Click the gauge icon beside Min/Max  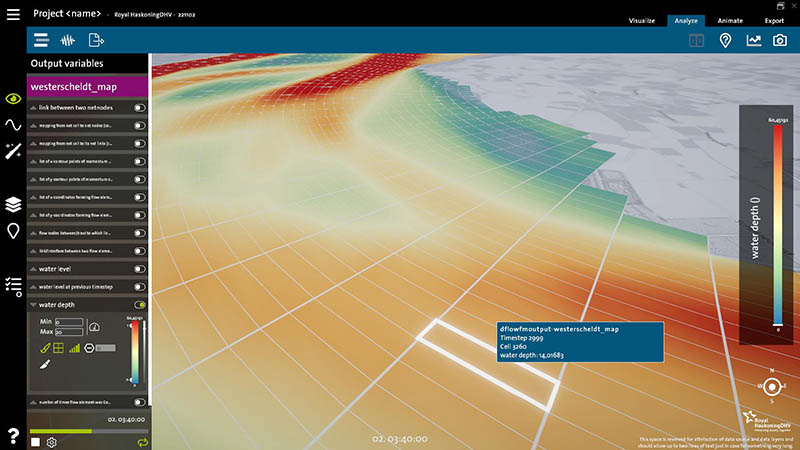tap(94, 327)
